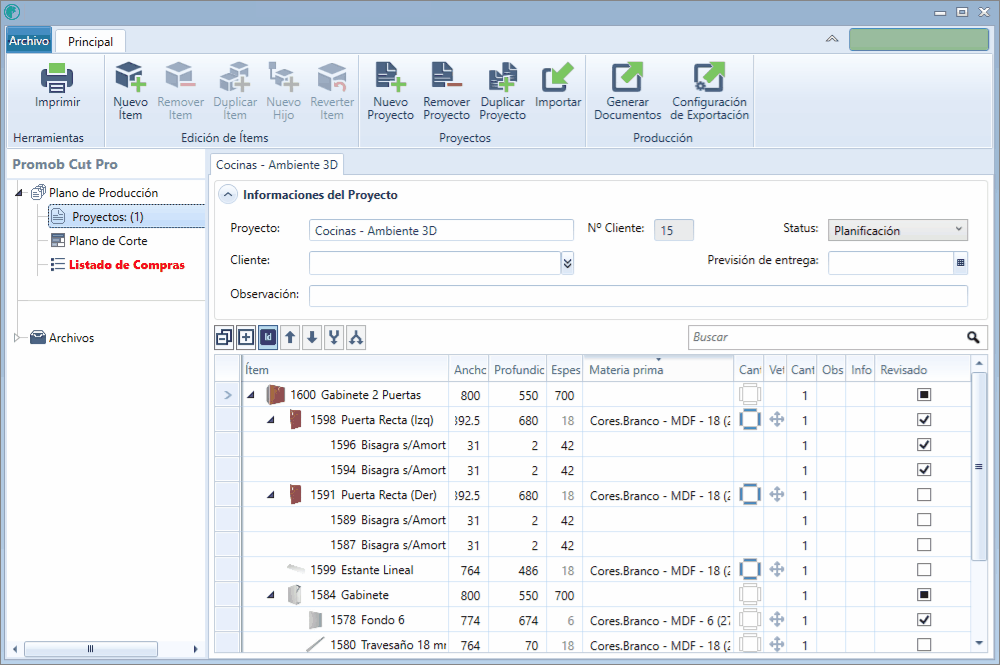Select the Cocinas - Ambiente 3D tab
The height and width of the screenshot is (665, 1000).
pyautogui.click(x=277, y=164)
